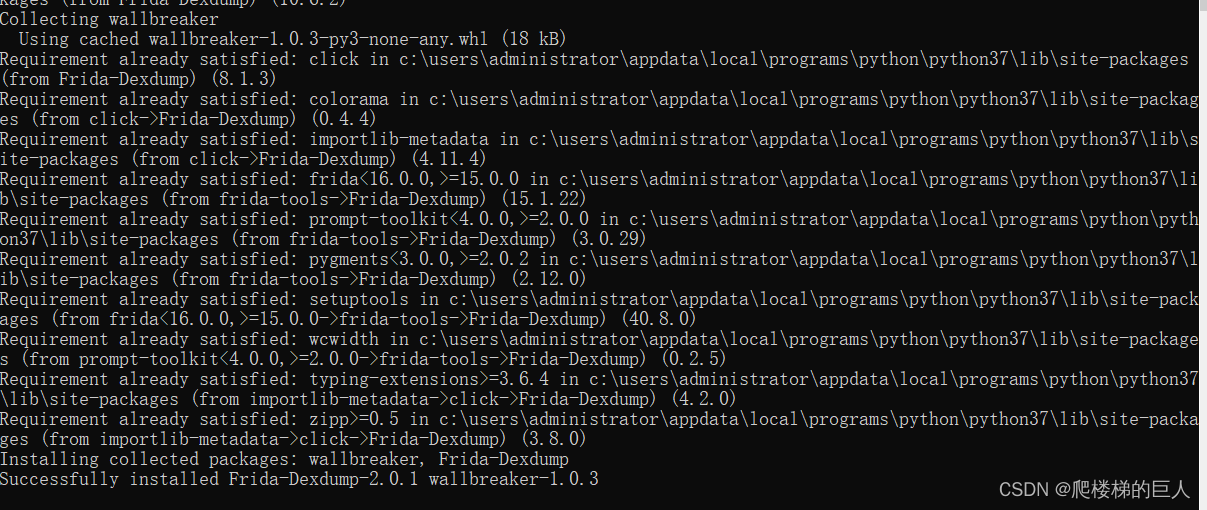Click the '(4.11.4)' version text
Screen dimensions: 1207x510
click(448, 159)
